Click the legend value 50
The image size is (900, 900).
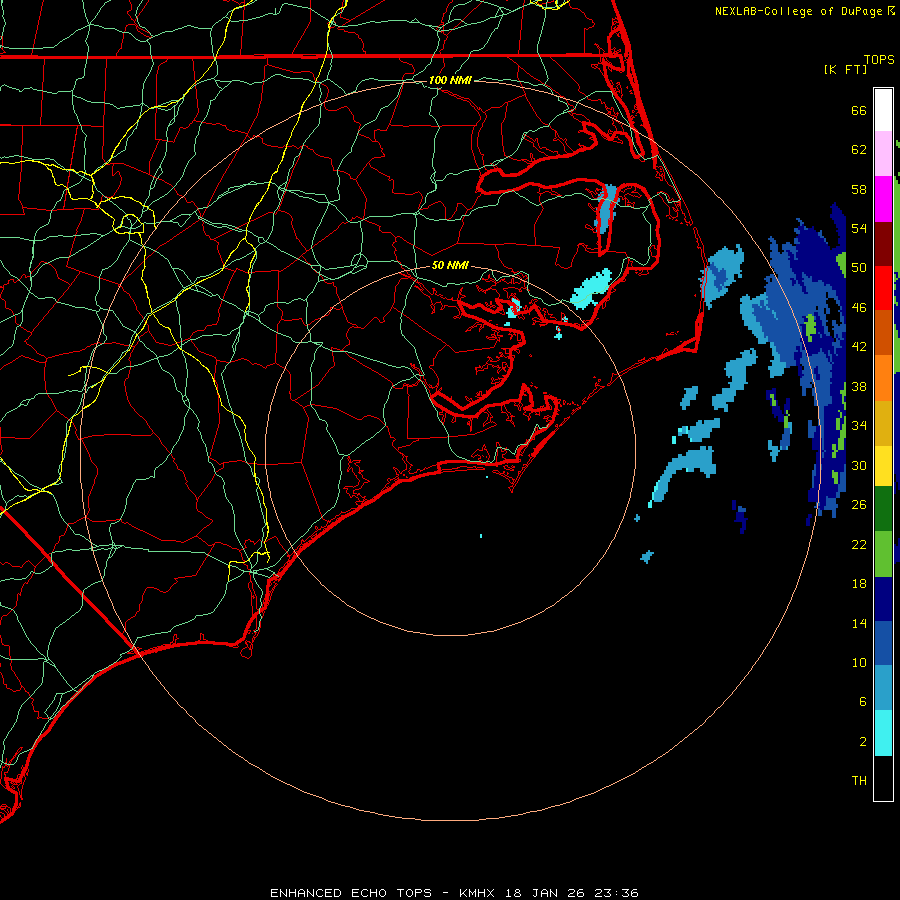859,267
